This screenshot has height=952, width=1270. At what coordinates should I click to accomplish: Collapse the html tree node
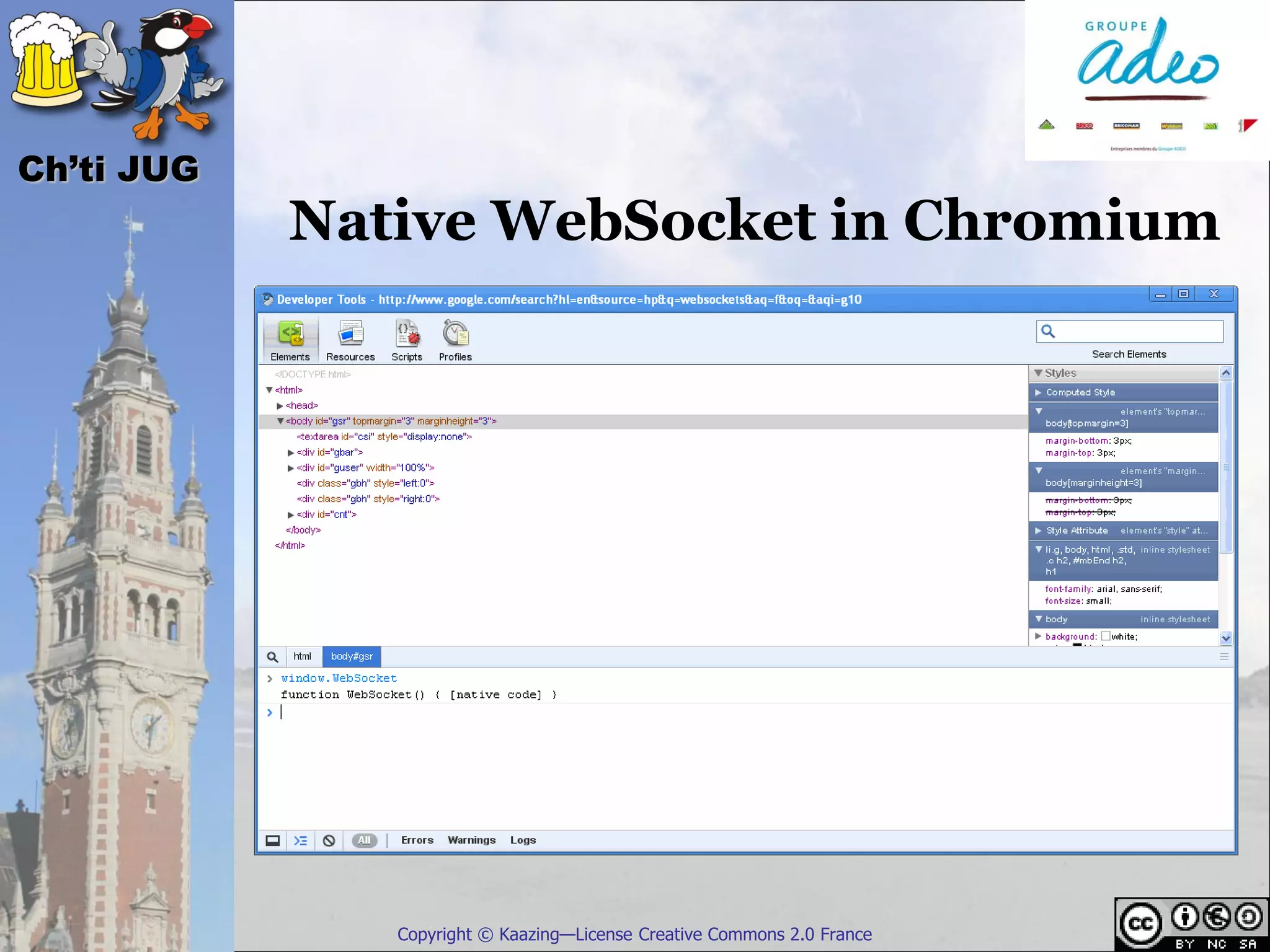(269, 390)
